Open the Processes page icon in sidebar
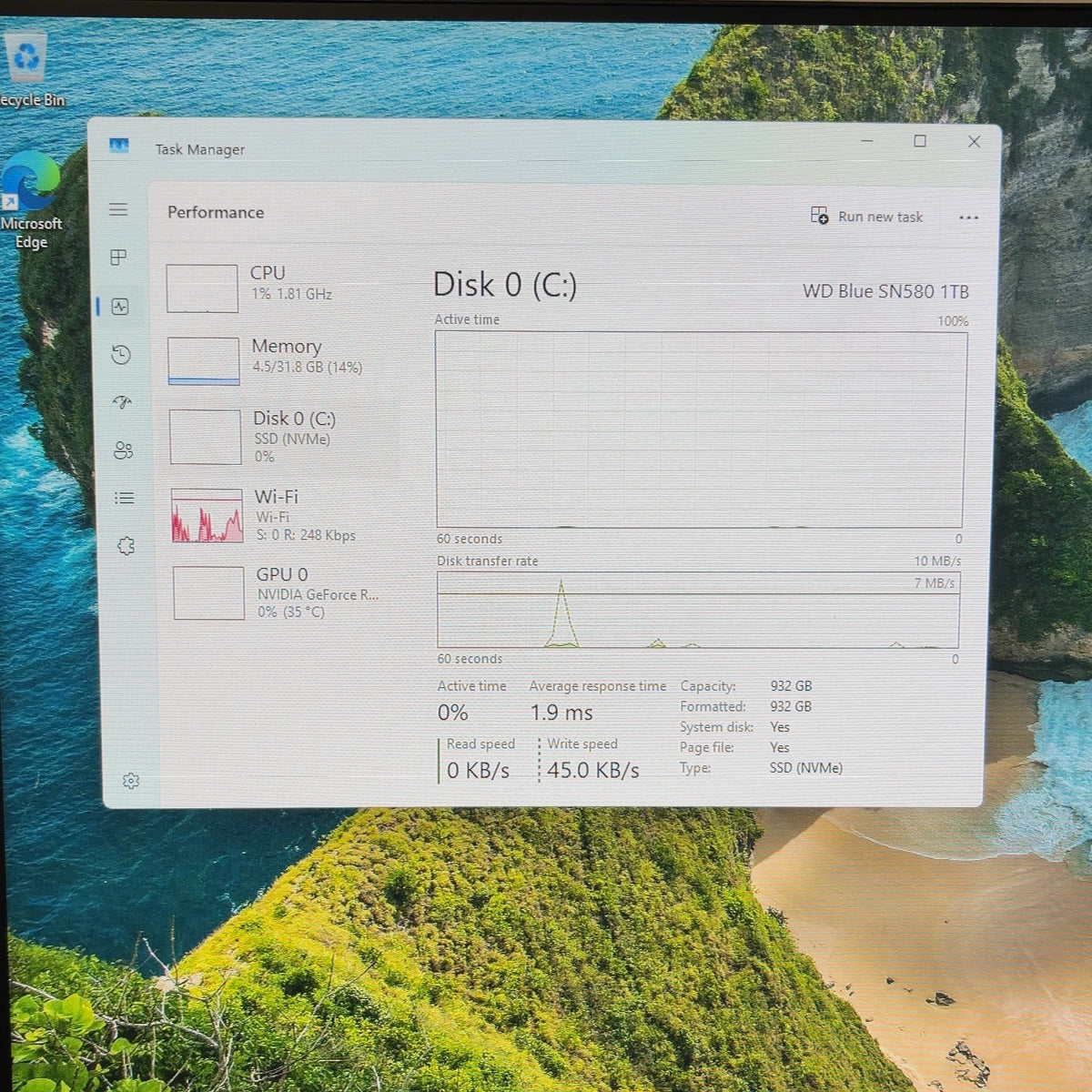Viewport: 1092px width, 1092px height. [x=118, y=258]
